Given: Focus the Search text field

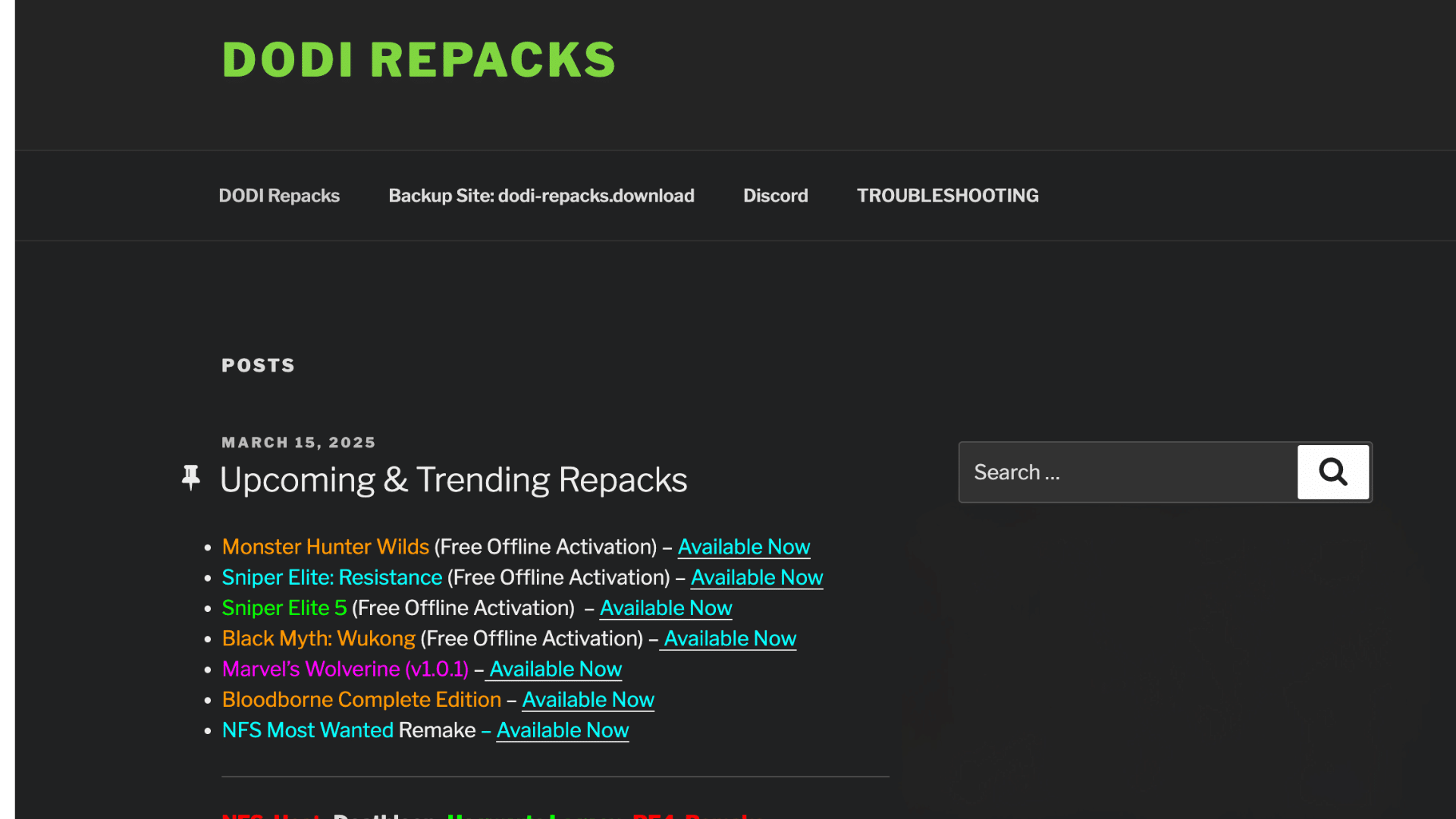Looking at the screenshot, I should (x=1128, y=472).
